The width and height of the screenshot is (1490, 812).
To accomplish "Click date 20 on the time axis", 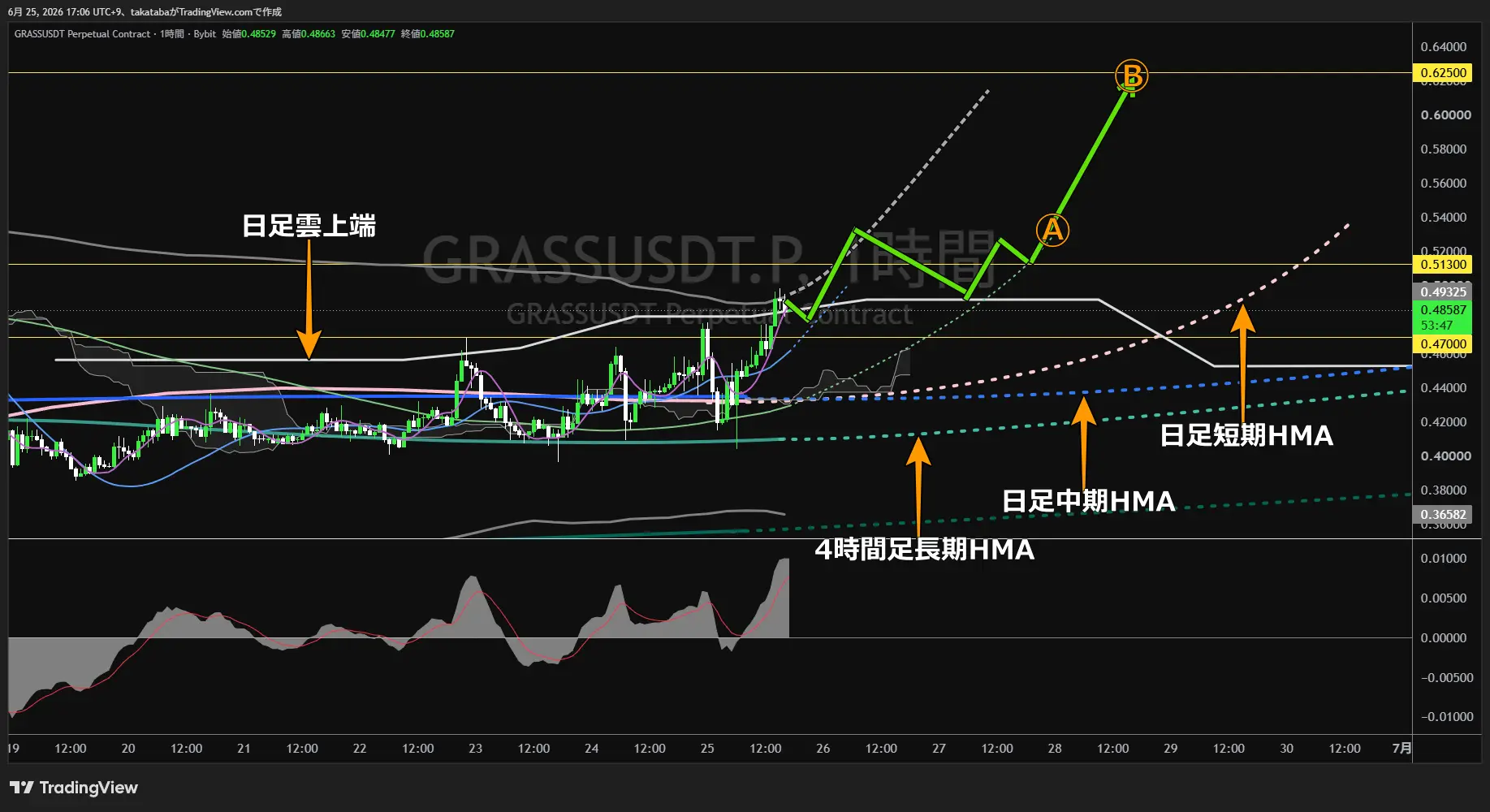I will (128, 749).
